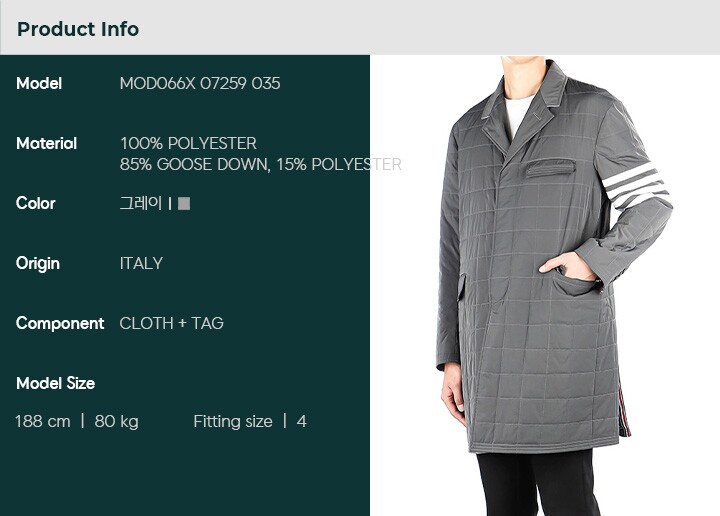Click the 100% POLYESTER material line

click(188, 143)
